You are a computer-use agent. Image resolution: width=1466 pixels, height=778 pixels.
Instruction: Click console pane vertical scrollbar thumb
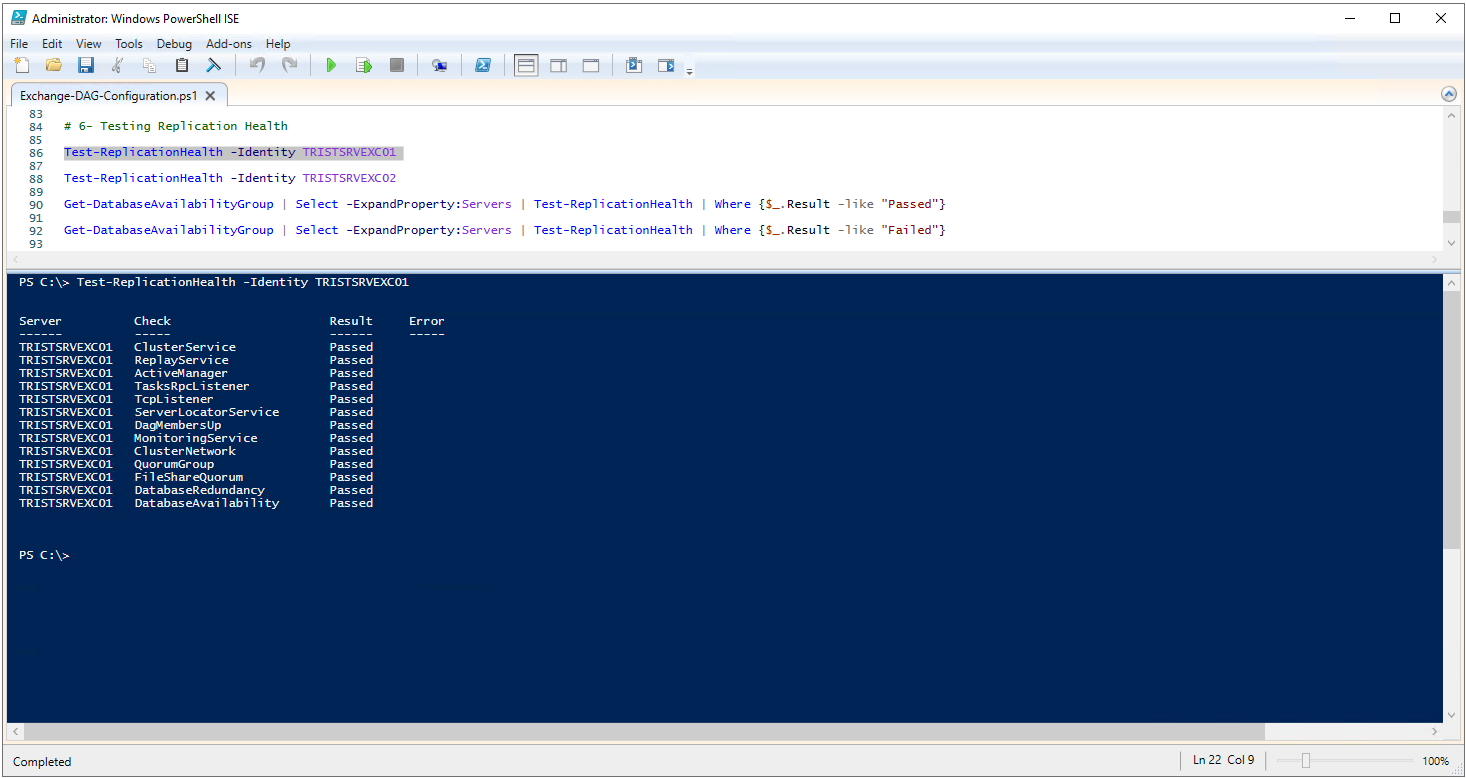pos(1451,420)
